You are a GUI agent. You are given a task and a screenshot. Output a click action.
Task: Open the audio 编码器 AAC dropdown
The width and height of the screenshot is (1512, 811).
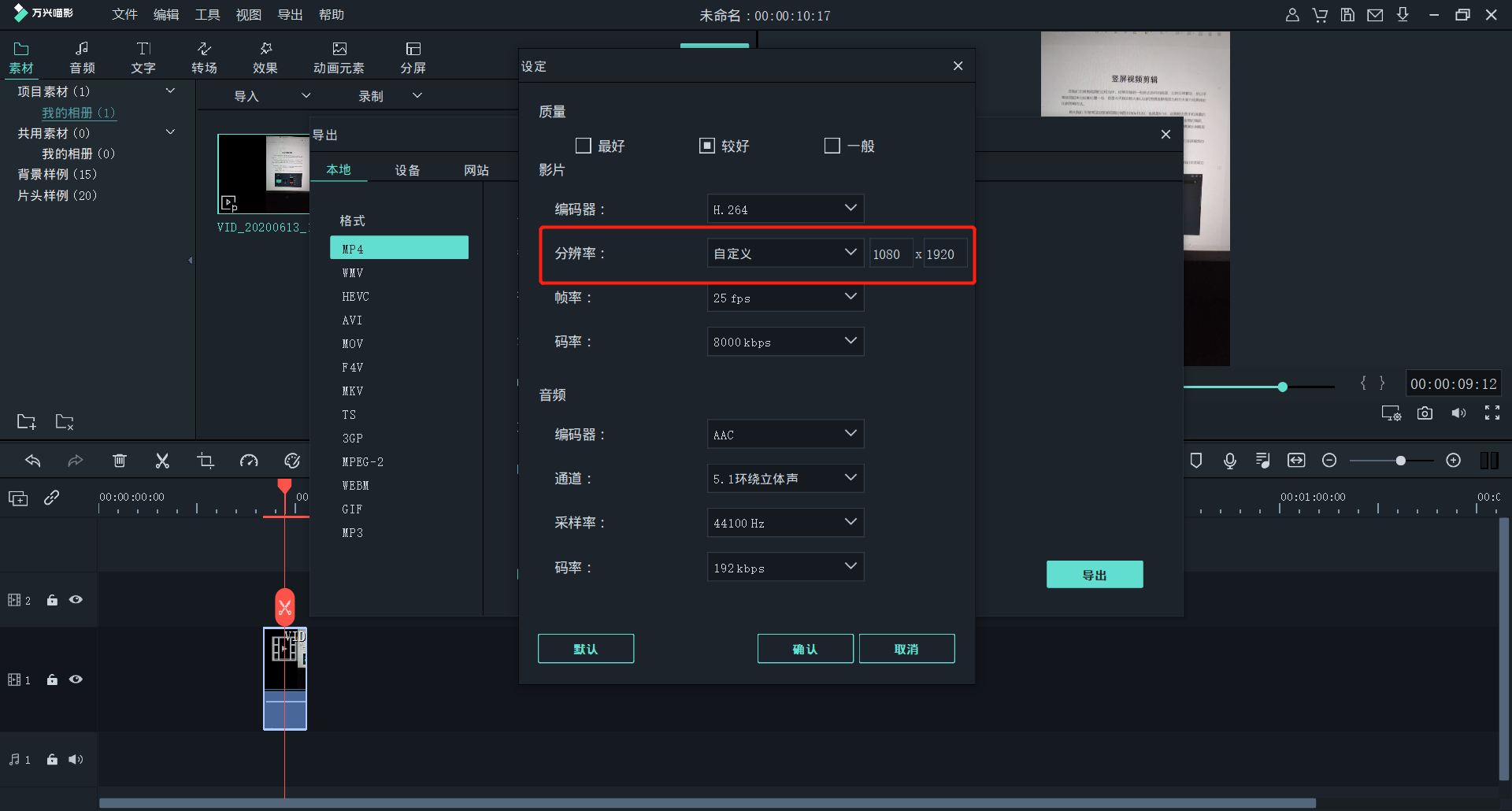click(784, 434)
